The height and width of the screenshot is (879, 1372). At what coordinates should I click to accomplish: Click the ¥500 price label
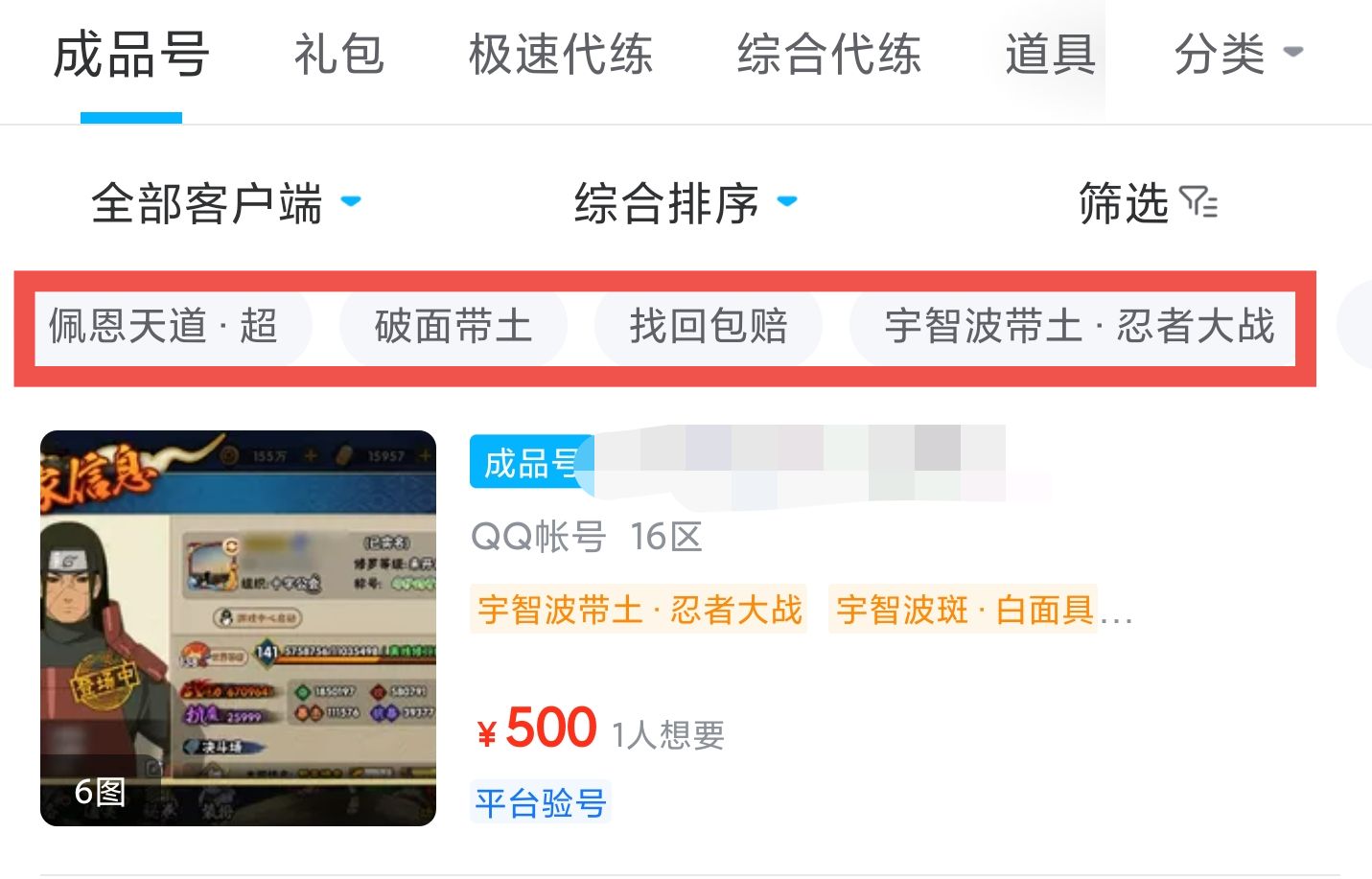[x=537, y=729]
